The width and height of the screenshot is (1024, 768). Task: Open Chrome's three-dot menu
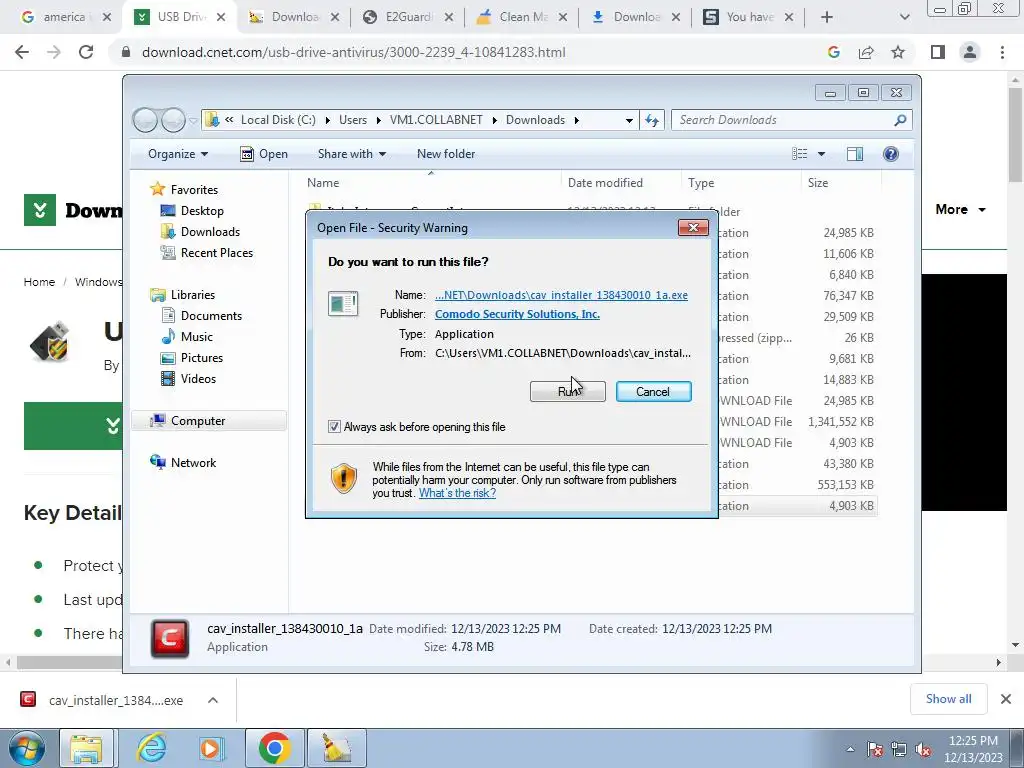pyautogui.click(x=1002, y=52)
